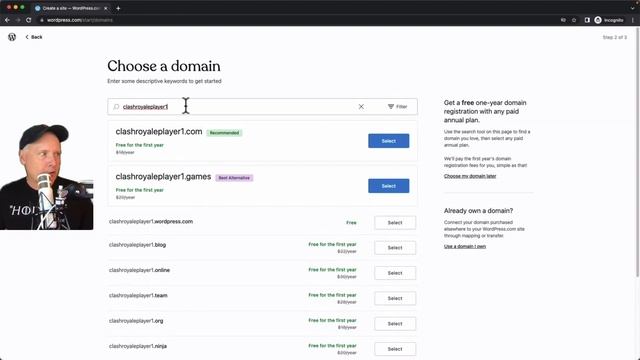Viewport: 640px width, 360px height.
Task: Select the clashroyaleplayer1.blog domain
Action: click(395, 248)
